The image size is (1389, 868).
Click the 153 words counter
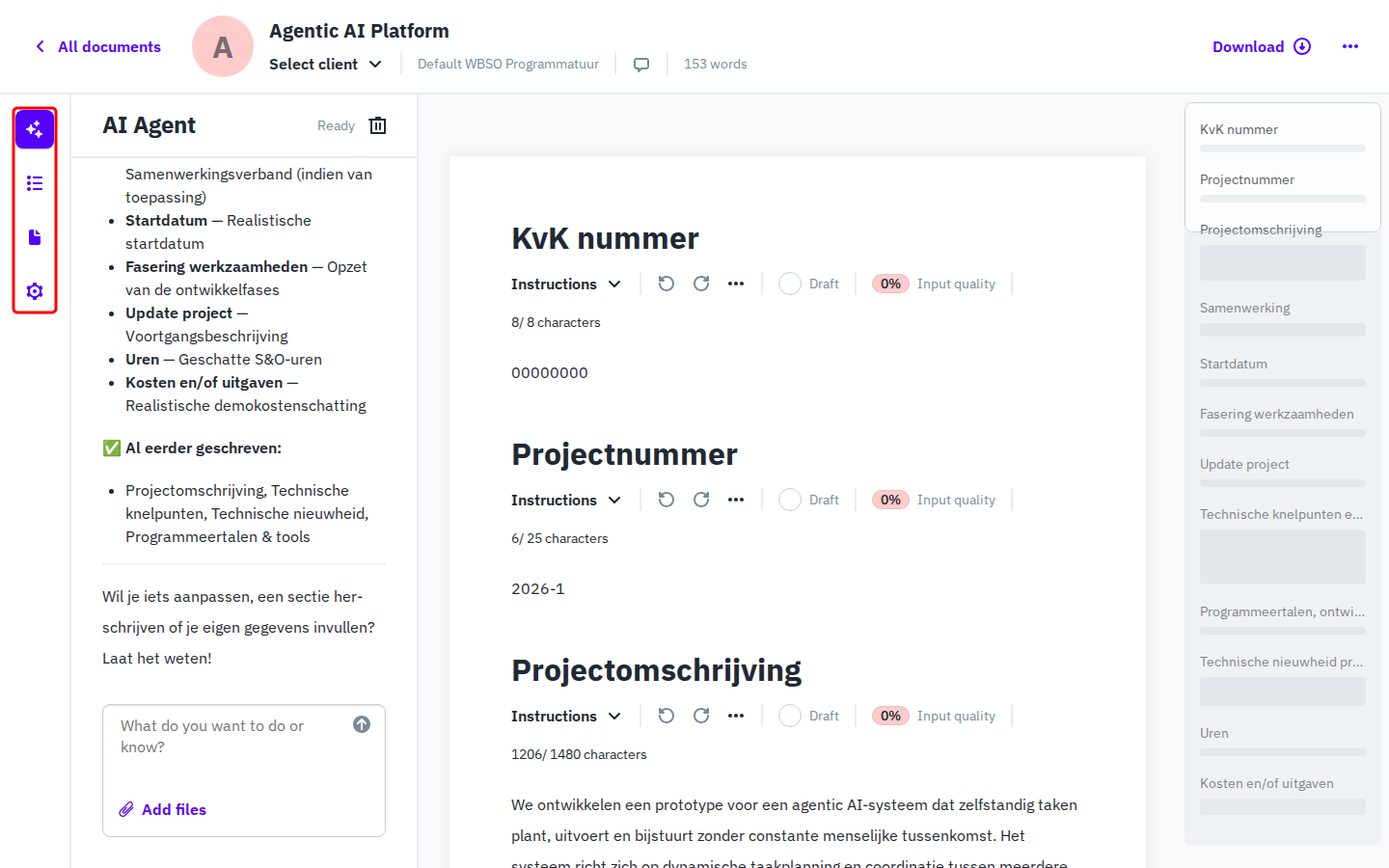point(716,64)
